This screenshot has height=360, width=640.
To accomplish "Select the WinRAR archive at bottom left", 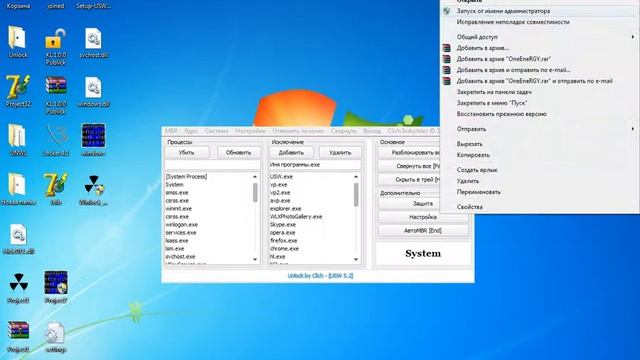I will pos(18,331).
